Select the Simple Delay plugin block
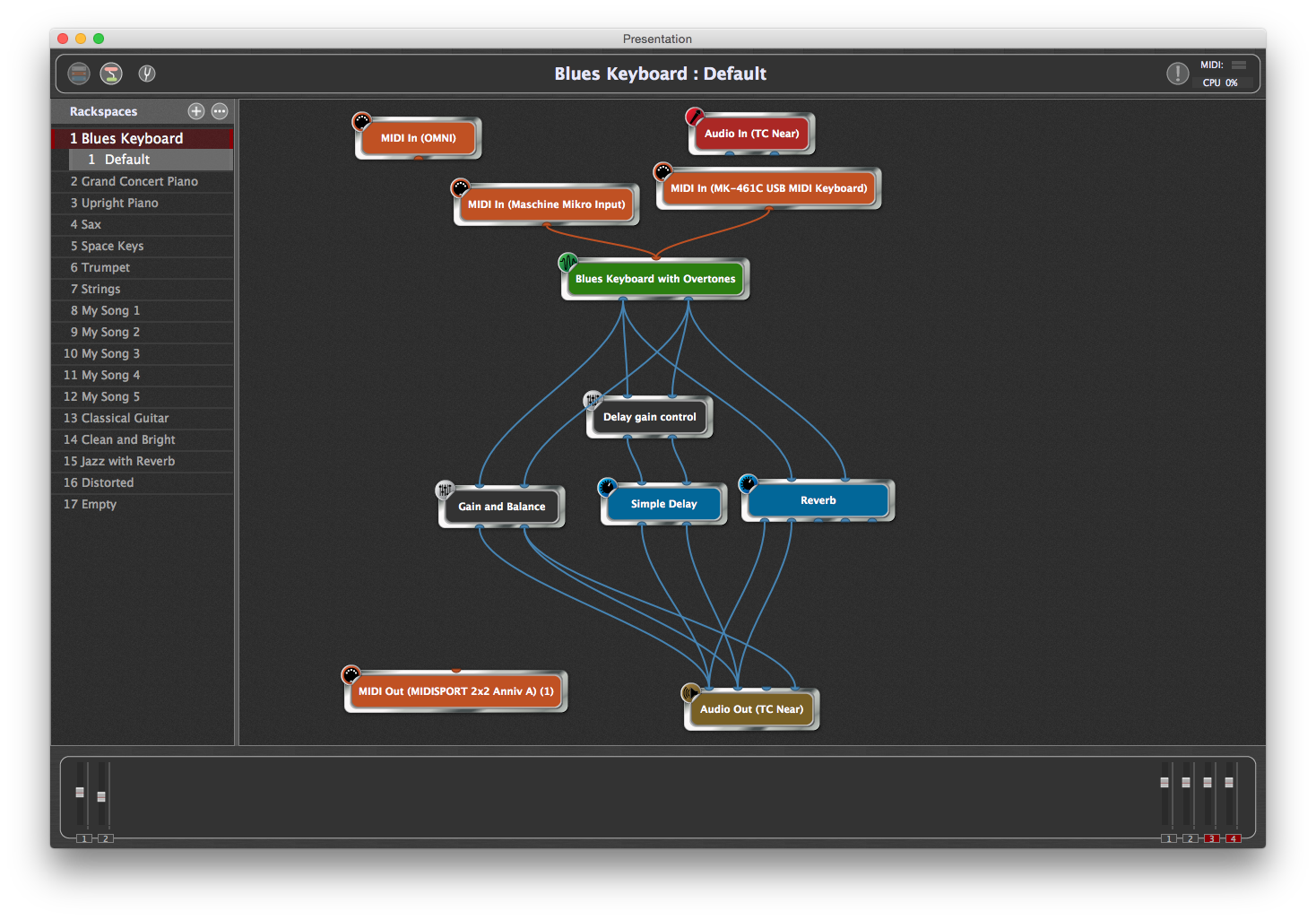1316x920 pixels. (663, 504)
